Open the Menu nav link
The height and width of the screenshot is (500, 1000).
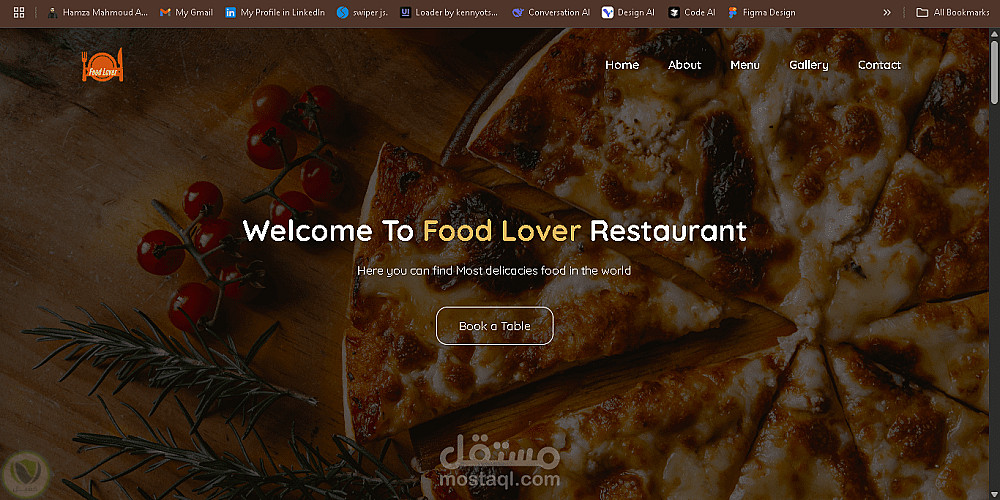tap(745, 64)
